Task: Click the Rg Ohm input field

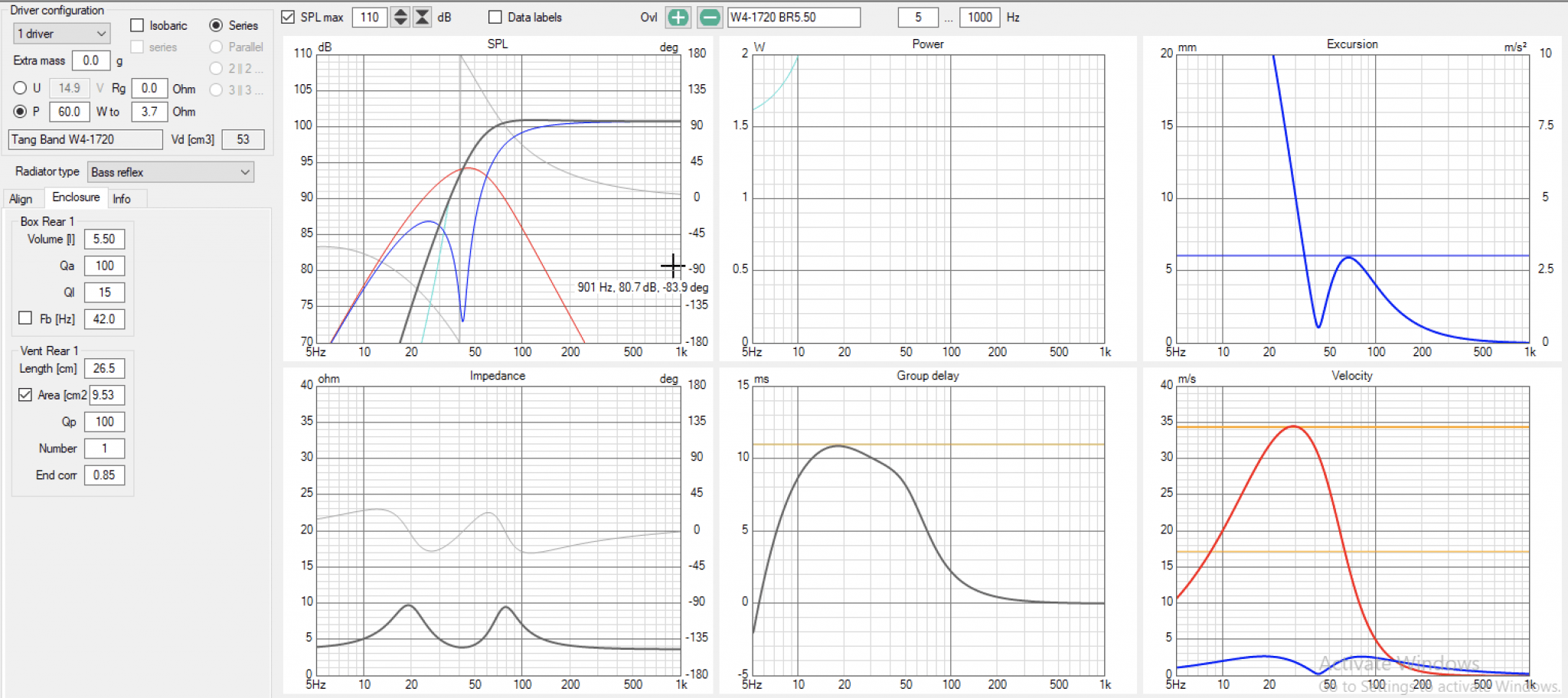Action: (149, 88)
